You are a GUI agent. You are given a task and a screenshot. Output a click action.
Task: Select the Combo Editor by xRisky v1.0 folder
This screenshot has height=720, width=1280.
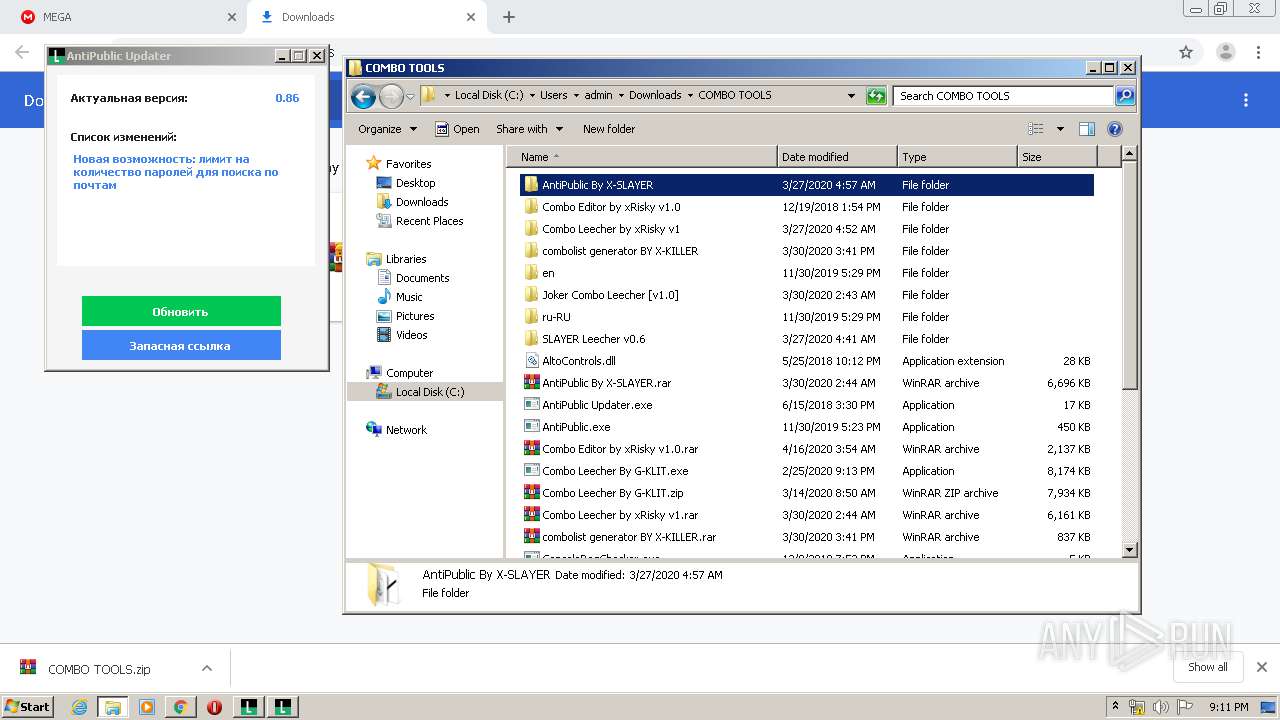[611, 207]
